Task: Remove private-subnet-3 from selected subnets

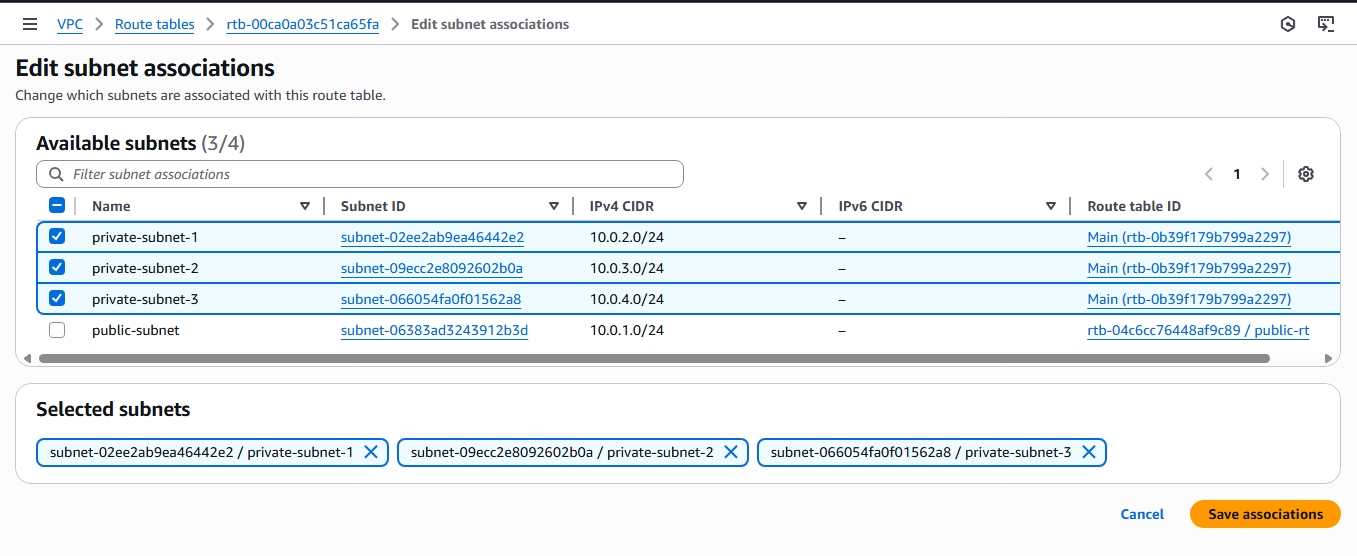Action: (1088, 452)
